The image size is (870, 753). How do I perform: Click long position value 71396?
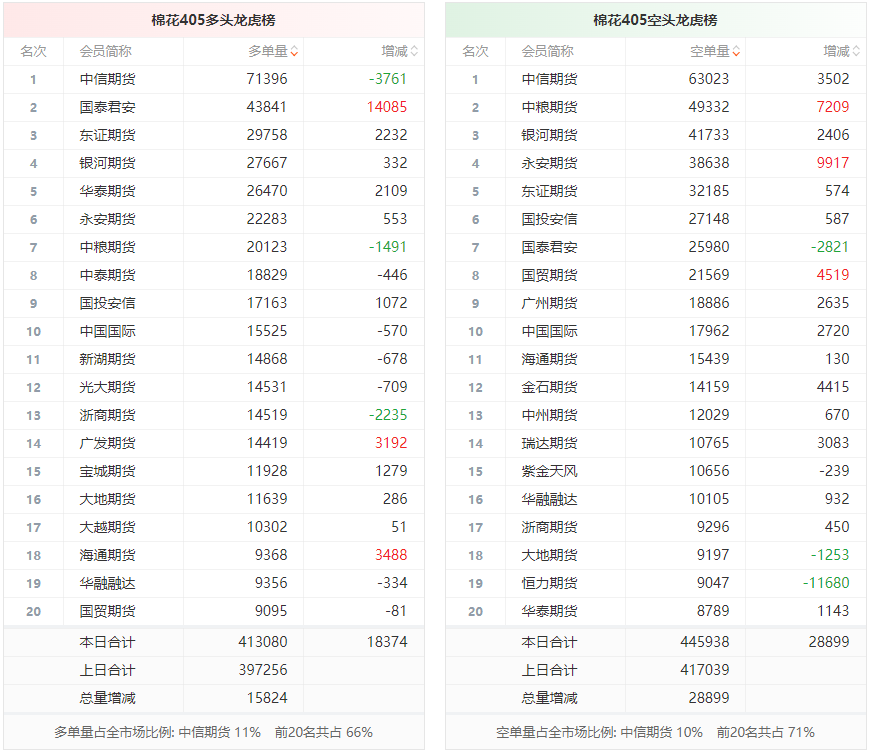tap(267, 79)
